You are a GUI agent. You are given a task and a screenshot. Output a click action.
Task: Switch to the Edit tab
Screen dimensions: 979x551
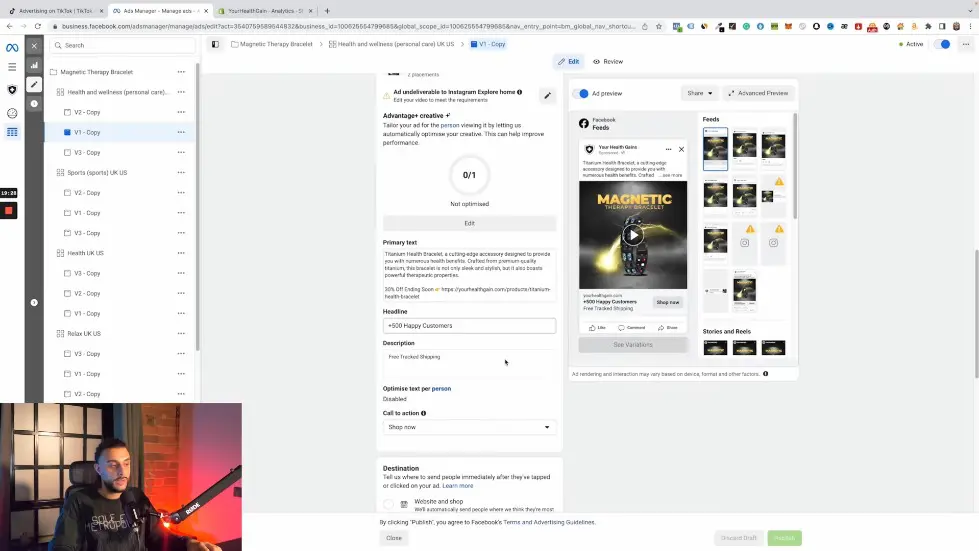[568, 62]
